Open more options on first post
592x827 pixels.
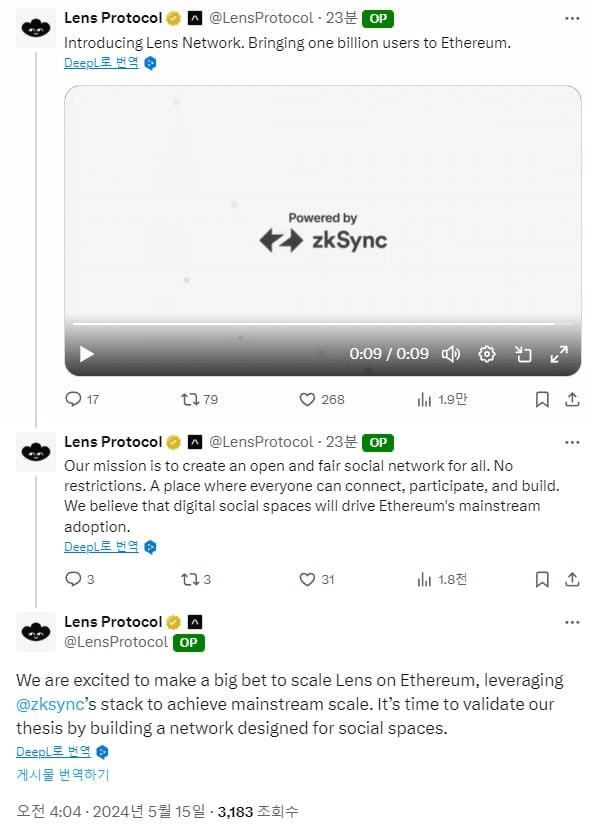click(x=572, y=18)
